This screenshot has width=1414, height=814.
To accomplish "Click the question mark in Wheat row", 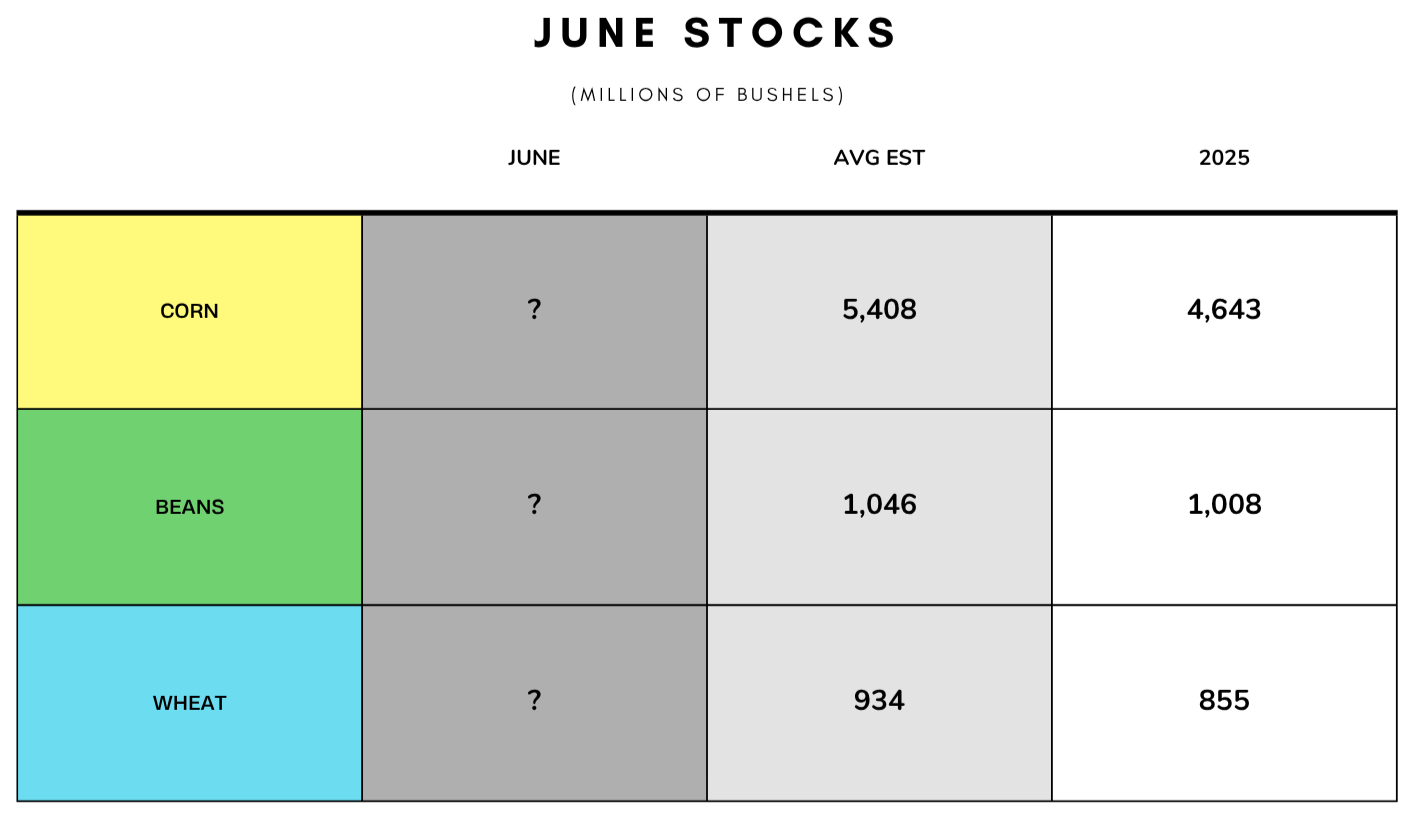I will coord(534,700).
